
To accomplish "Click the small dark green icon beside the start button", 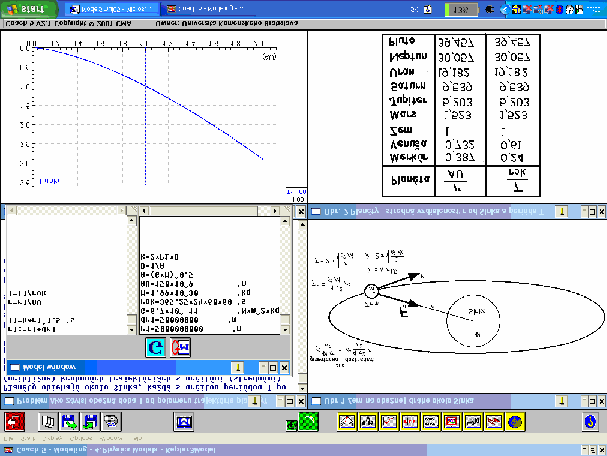I will click(x=291, y=425).
